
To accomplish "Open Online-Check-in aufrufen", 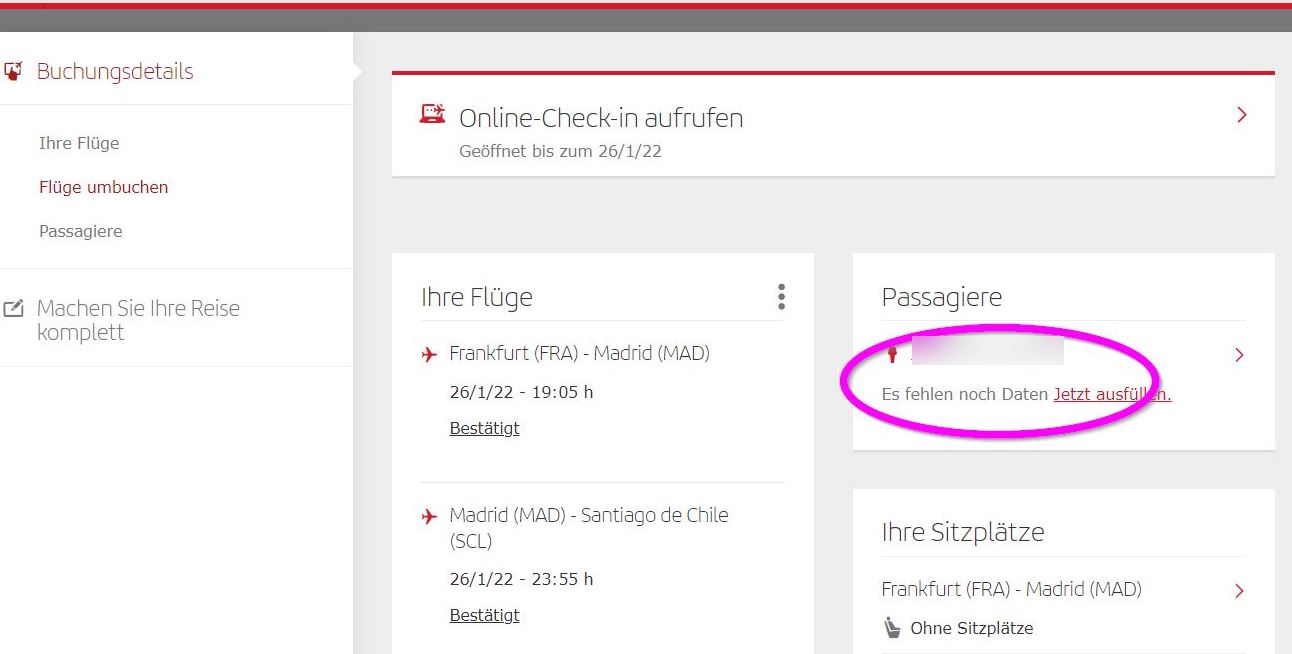I will (x=600, y=118).
